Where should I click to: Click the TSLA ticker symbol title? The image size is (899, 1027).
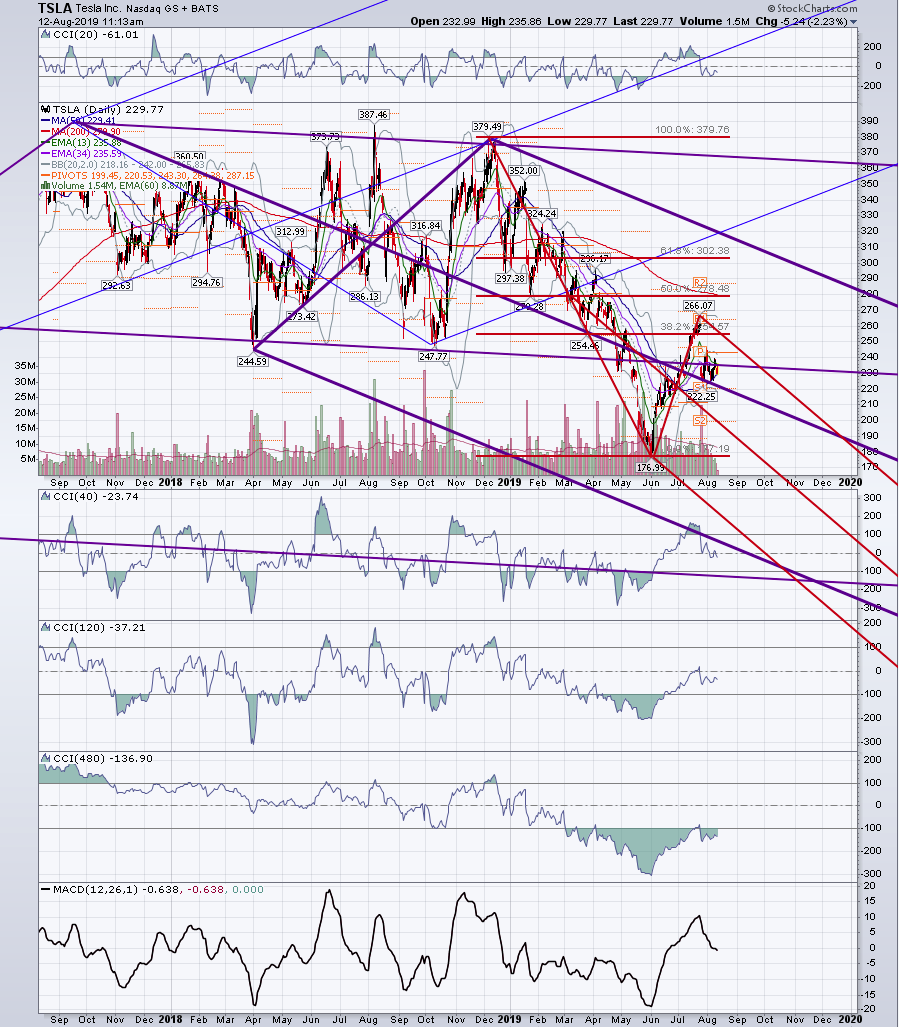tap(55, 9)
